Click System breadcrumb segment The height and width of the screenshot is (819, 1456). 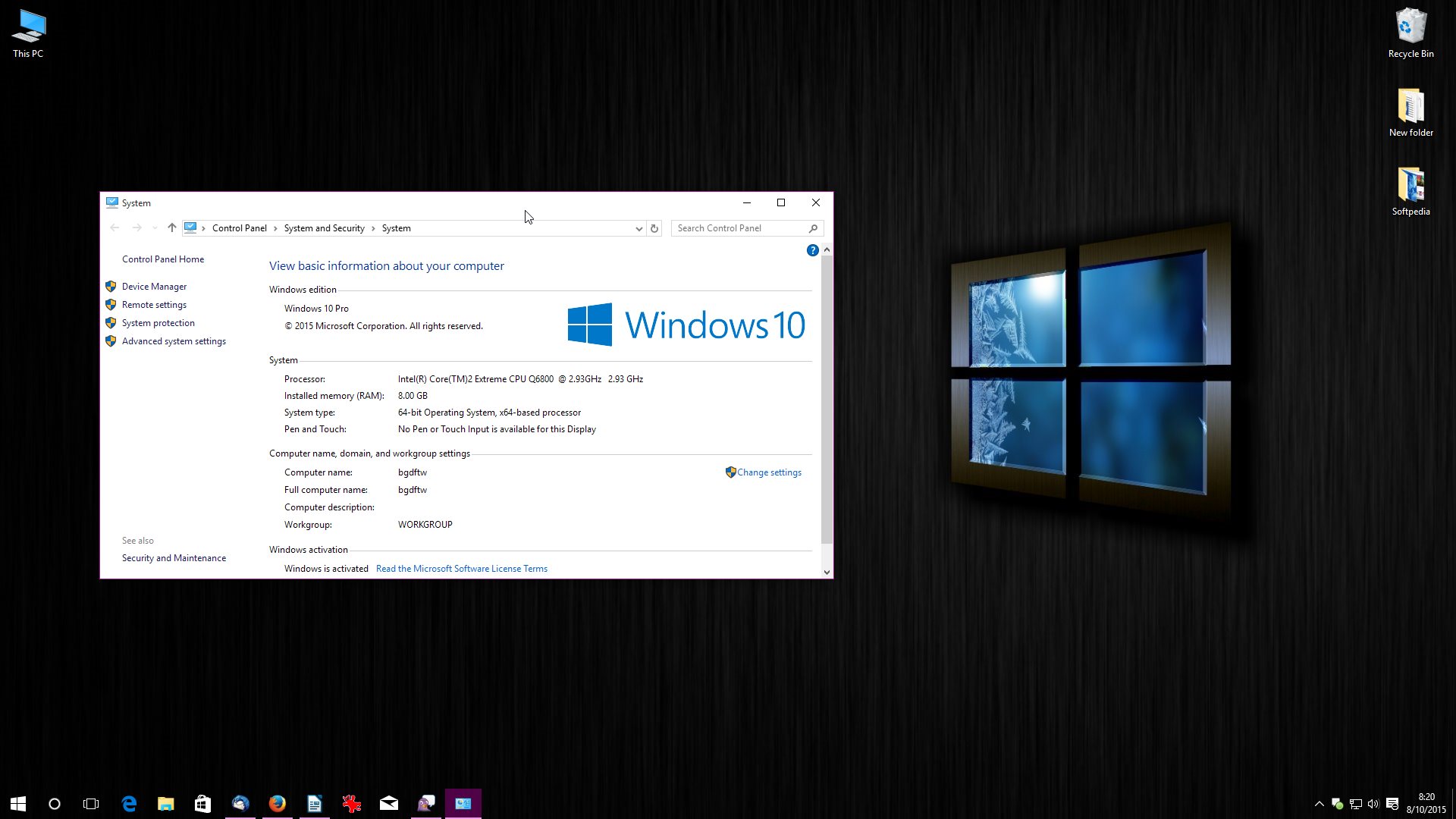(x=396, y=228)
